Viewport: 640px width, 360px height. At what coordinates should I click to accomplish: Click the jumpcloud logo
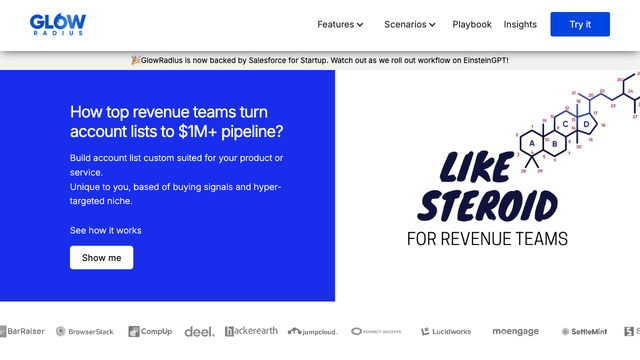coord(312,331)
